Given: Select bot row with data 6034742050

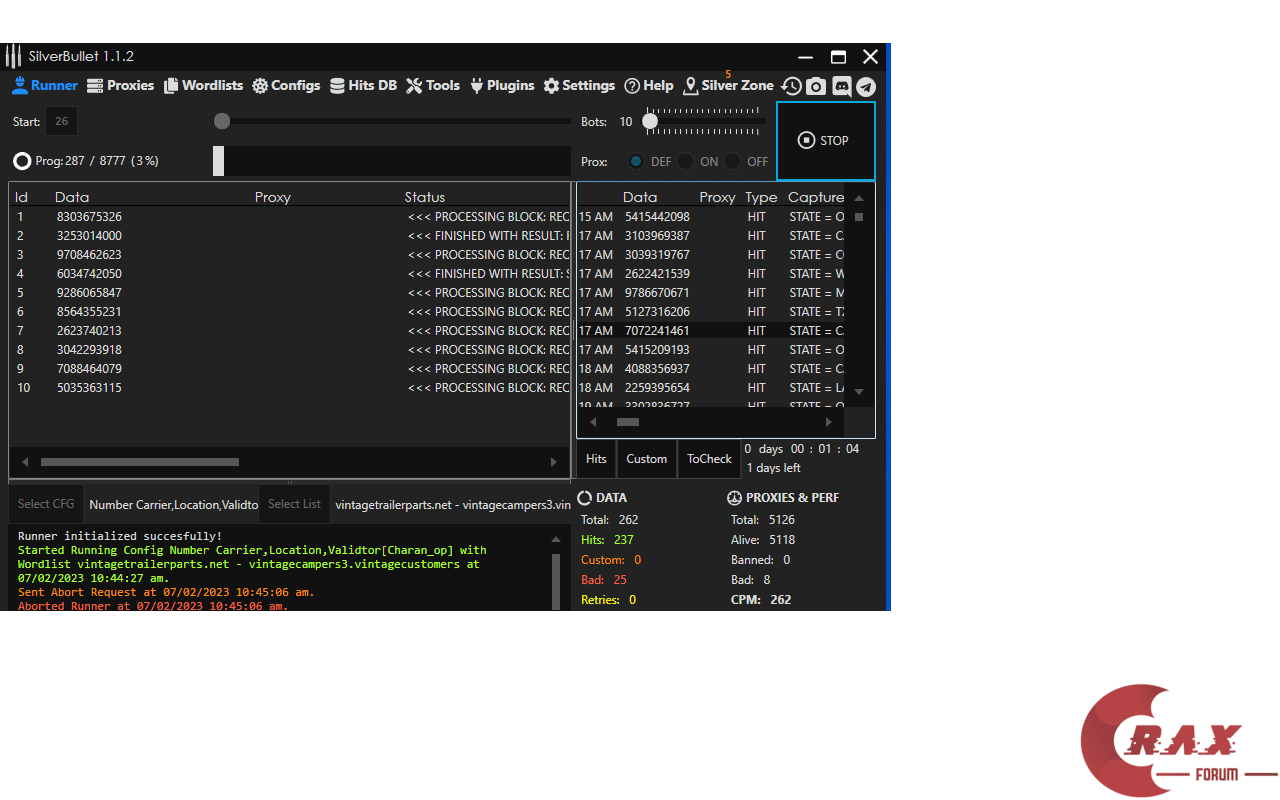Looking at the screenshot, I should (x=290, y=274).
